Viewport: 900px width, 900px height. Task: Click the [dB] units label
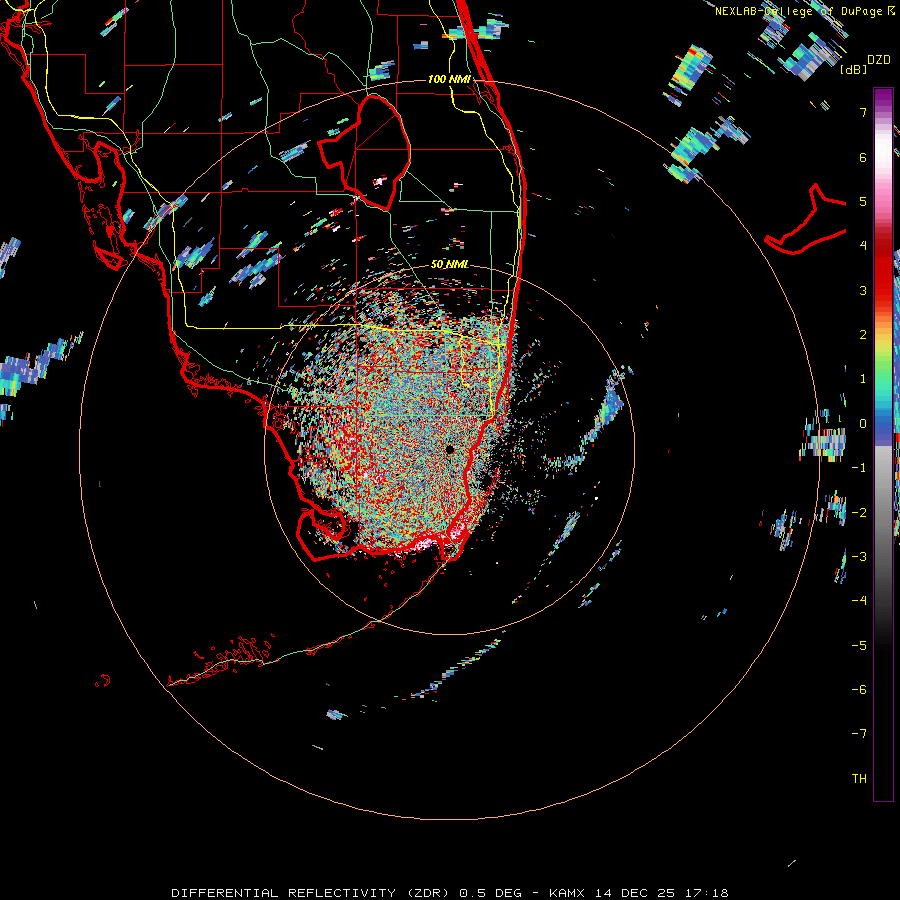853,69
